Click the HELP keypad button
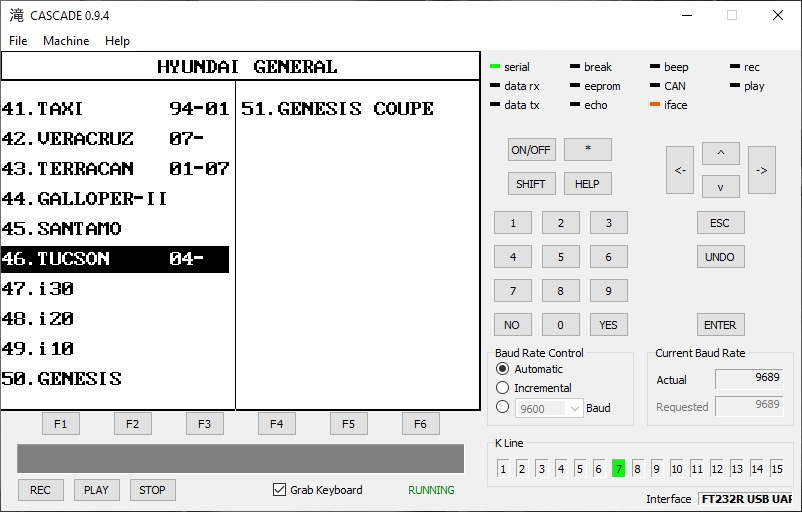Viewport: 802px width, 512px height. [588, 184]
